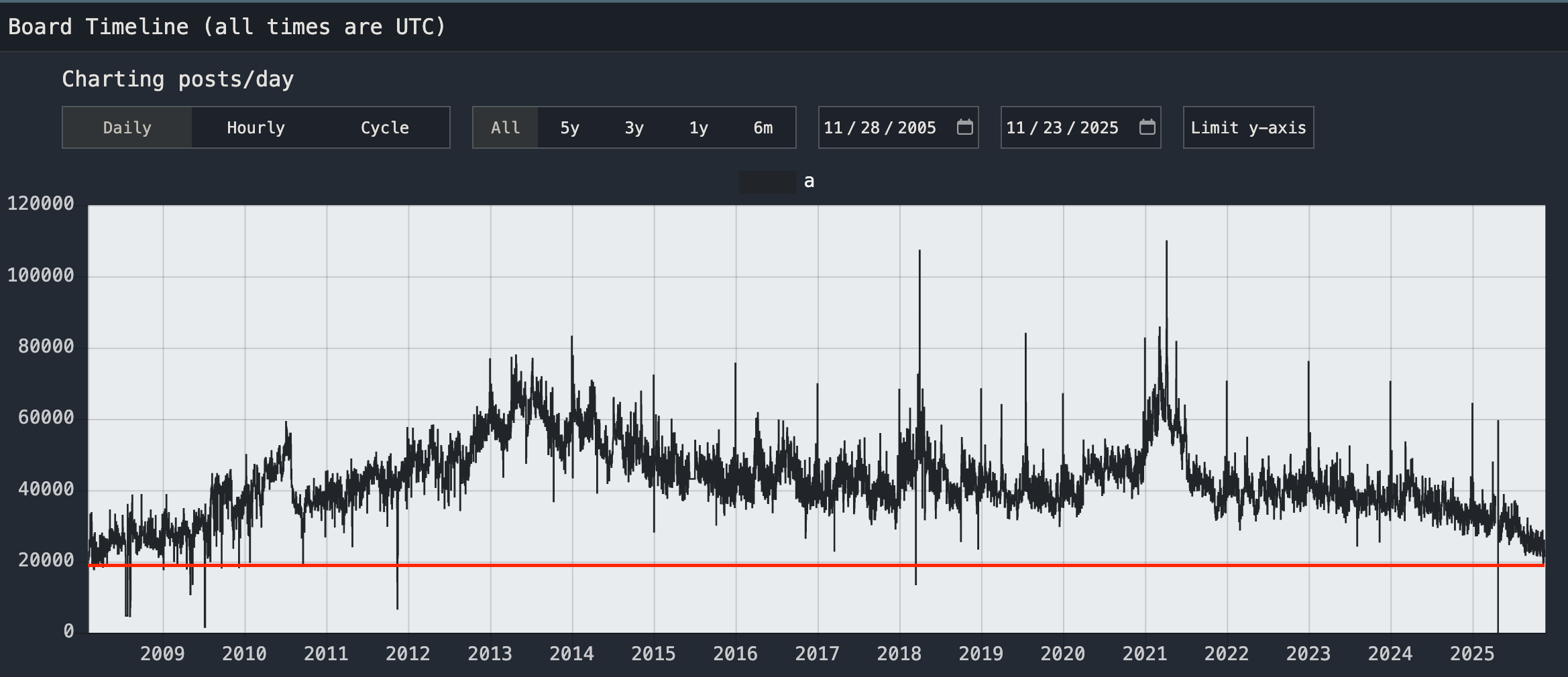Screen dimensions: 1568x677
Task: Click the x-axis label "2015"
Action: pyautogui.click(x=653, y=654)
